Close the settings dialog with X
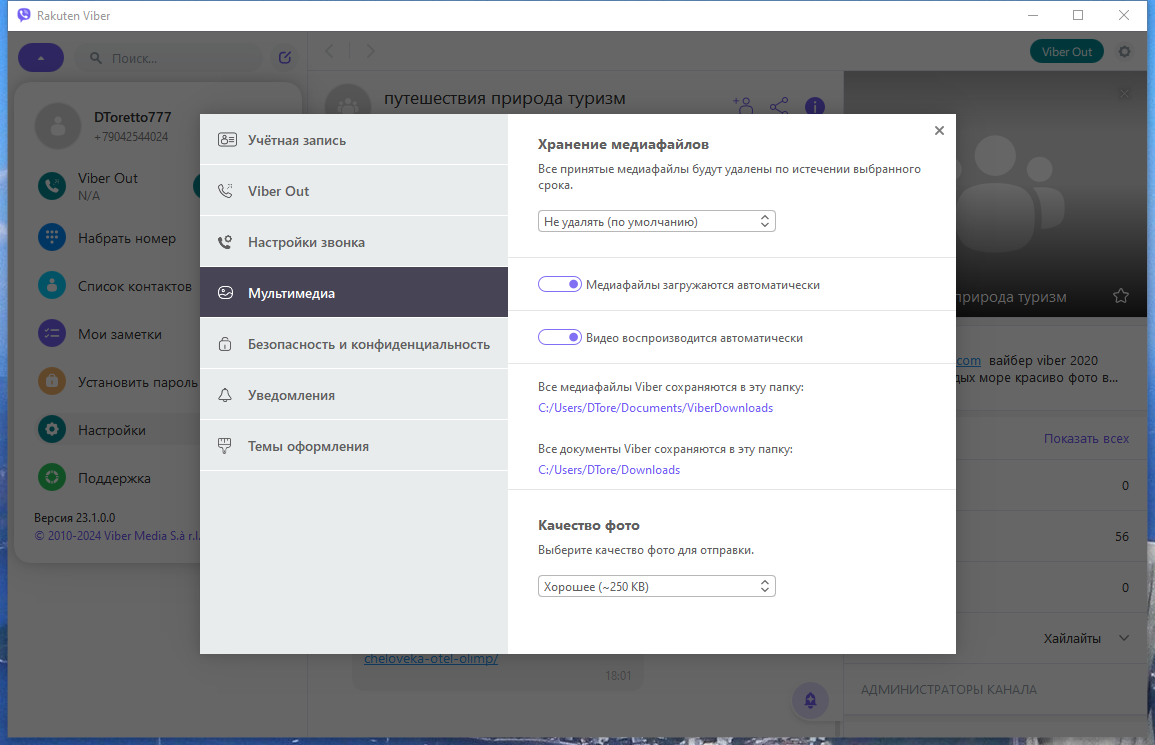1155x745 pixels. [x=939, y=130]
